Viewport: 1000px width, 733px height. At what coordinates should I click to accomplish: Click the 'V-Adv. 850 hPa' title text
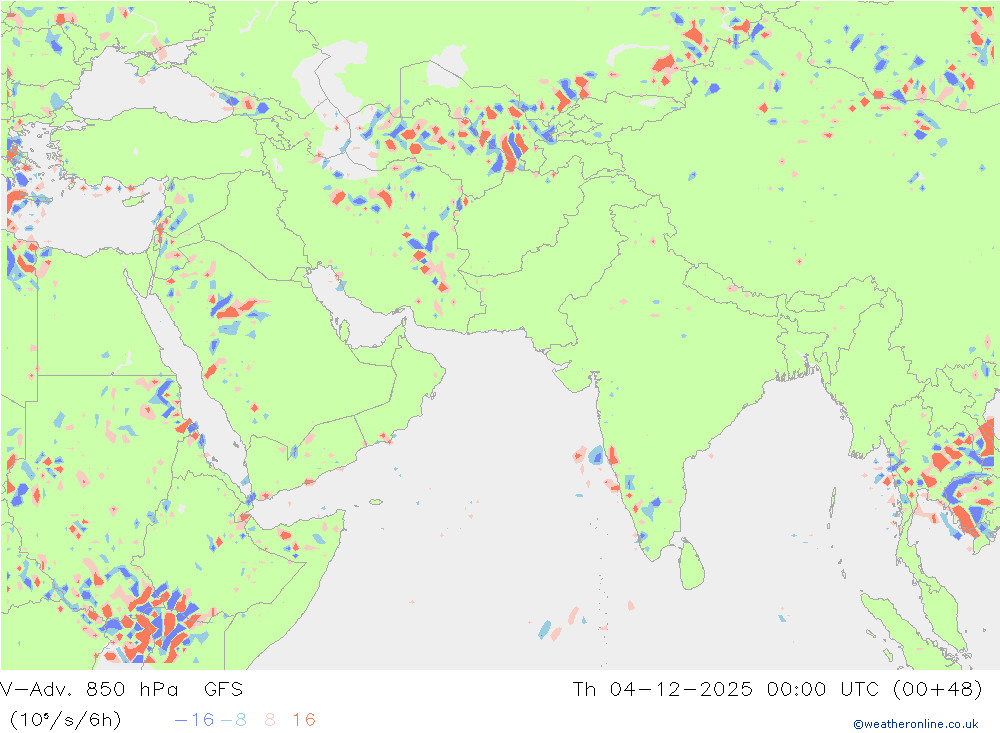(89, 689)
